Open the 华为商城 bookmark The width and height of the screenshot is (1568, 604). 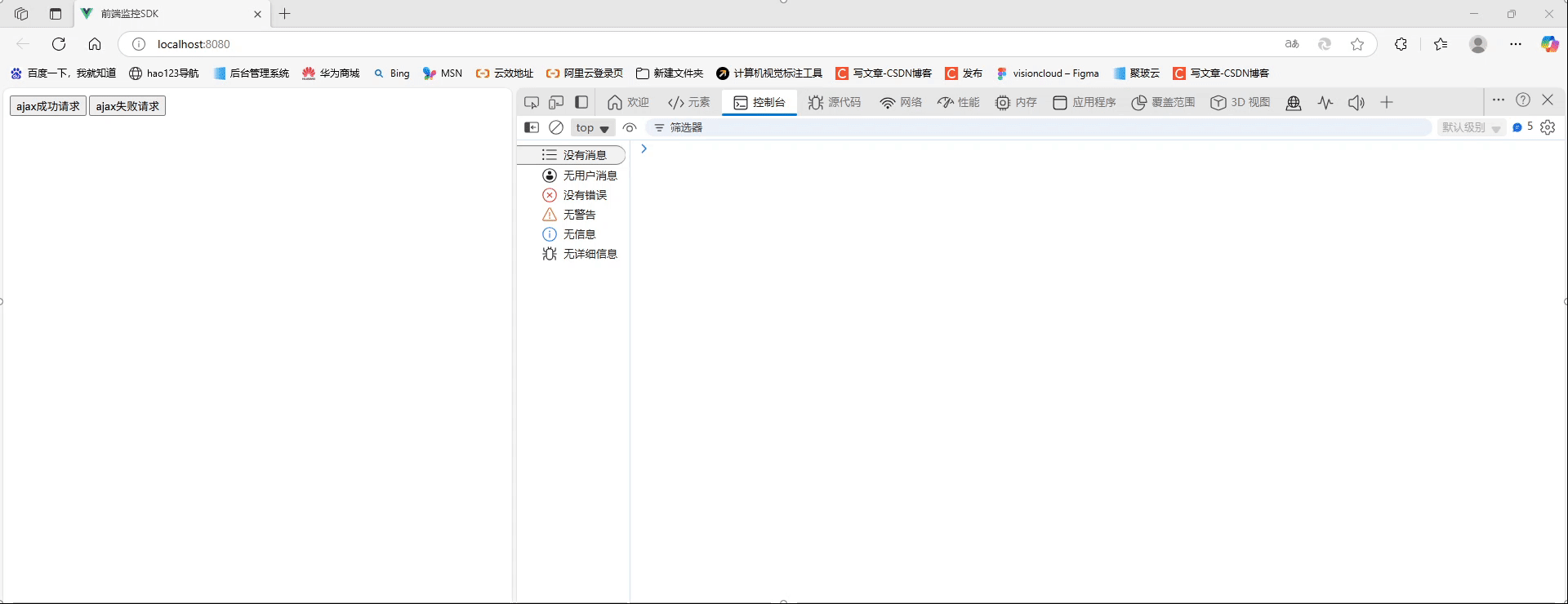pos(331,73)
